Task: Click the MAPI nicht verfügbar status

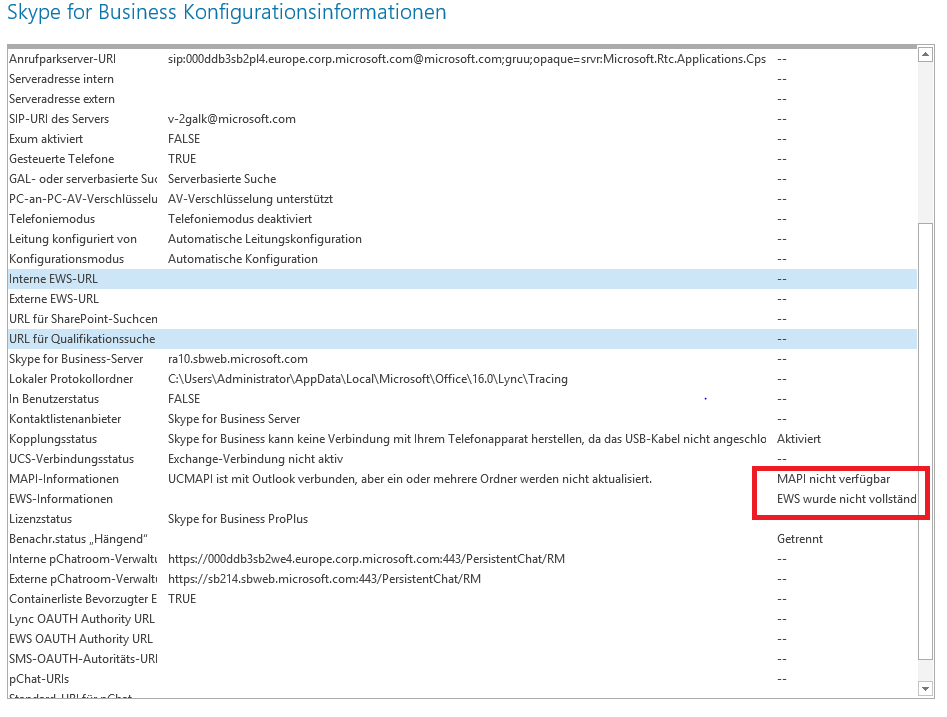Action: point(833,478)
